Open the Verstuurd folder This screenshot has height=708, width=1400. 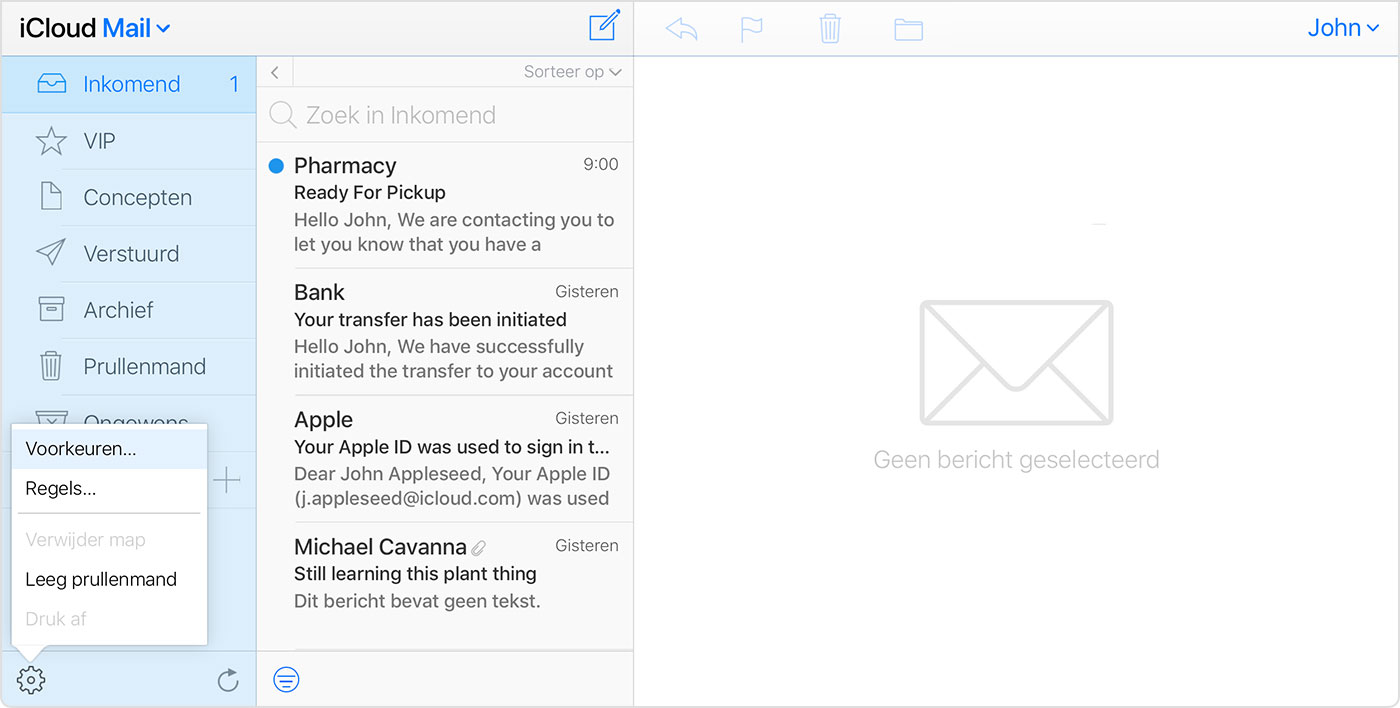click(x=131, y=254)
